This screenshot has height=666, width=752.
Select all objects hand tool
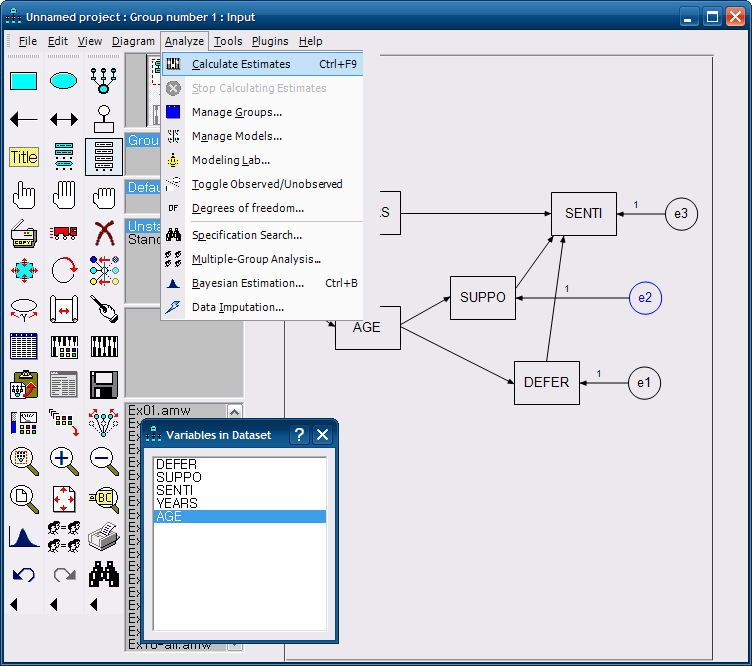click(63, 195)
